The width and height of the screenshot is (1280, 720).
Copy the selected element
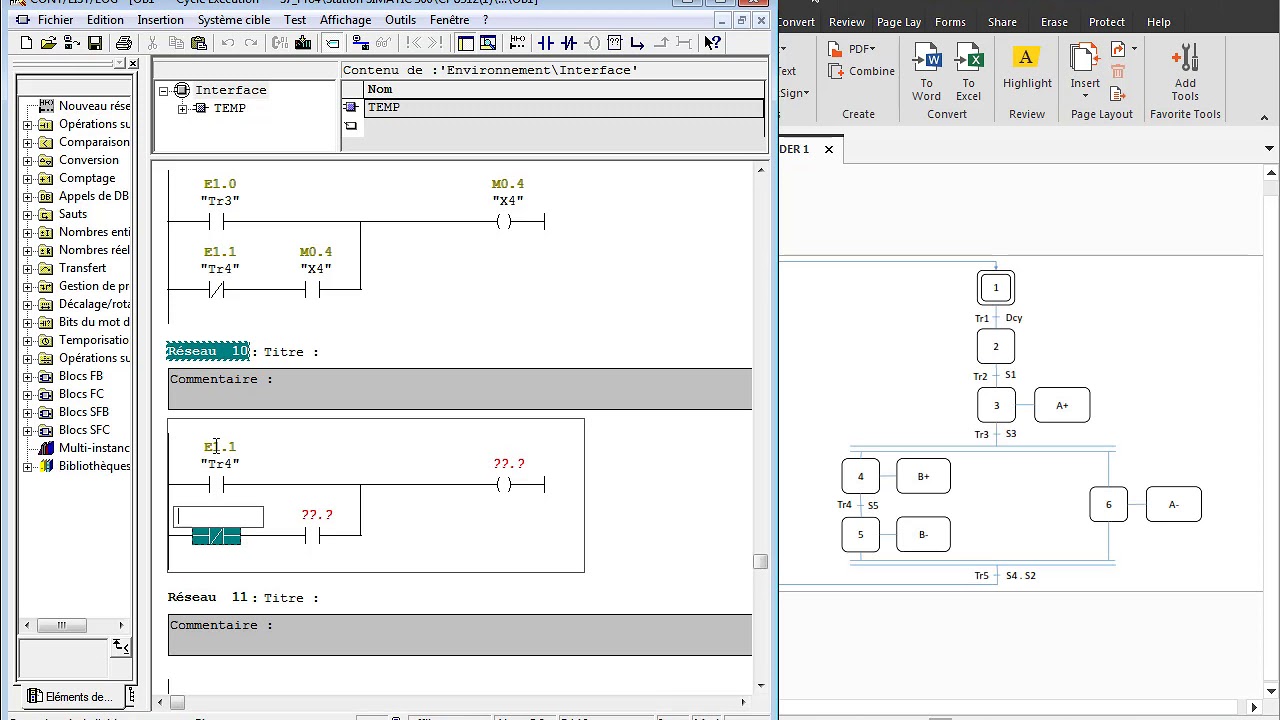pyautogui.click(x=175, y=43)
